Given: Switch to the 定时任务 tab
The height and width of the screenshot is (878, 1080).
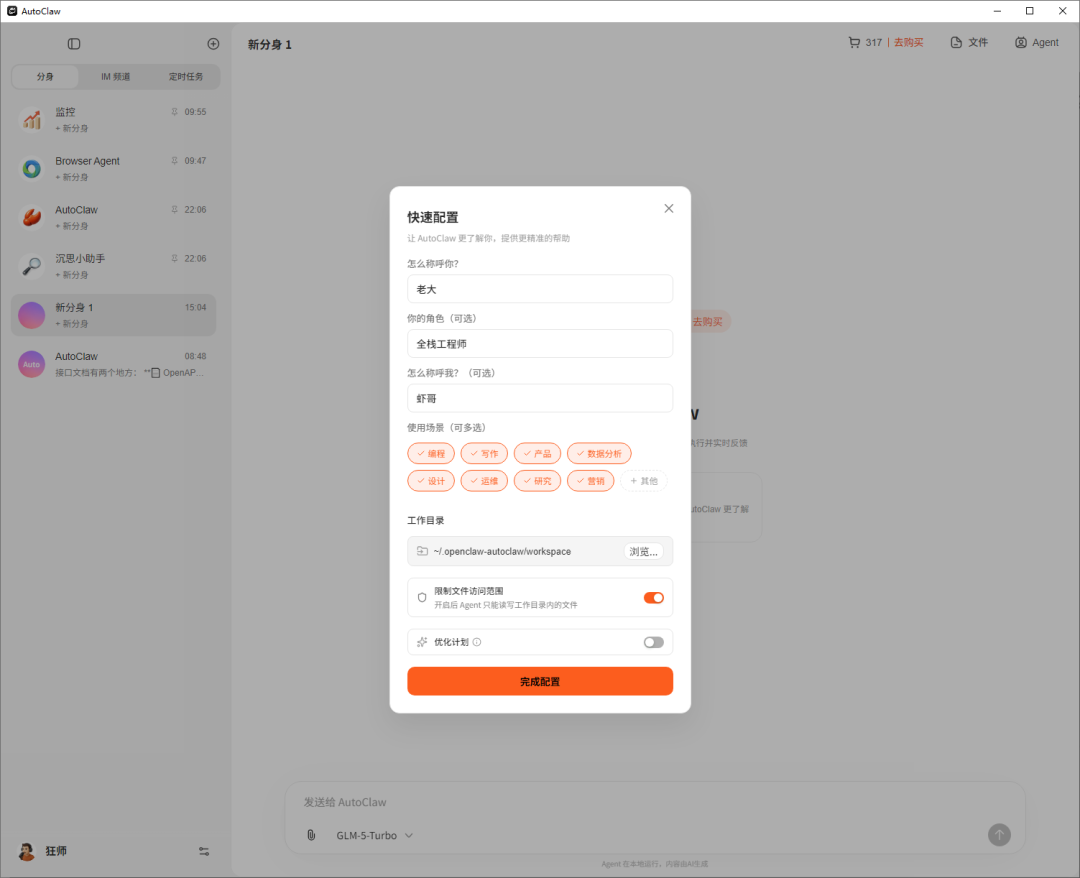Looking at the screenshot, I should tap(186, 76).
